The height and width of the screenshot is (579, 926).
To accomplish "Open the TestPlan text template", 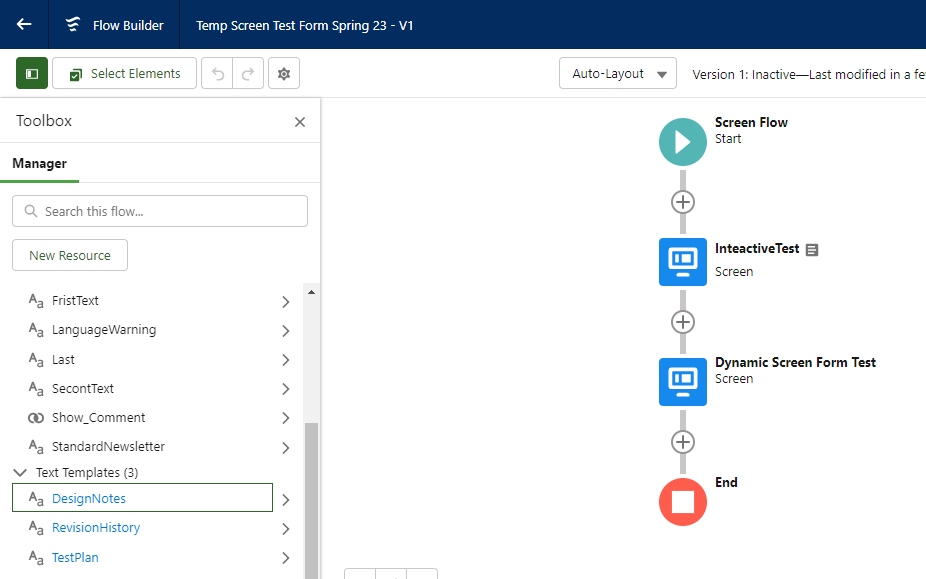I will (75, 557).
